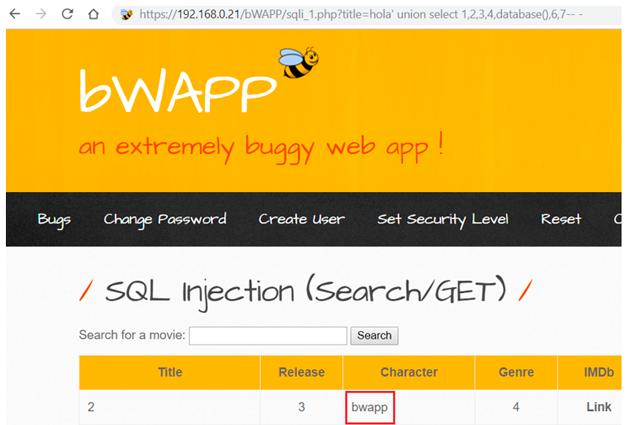Open the IMDb Link in the result row
The width and height of the screenshot is (629, 425).
(x=598, y=408)
